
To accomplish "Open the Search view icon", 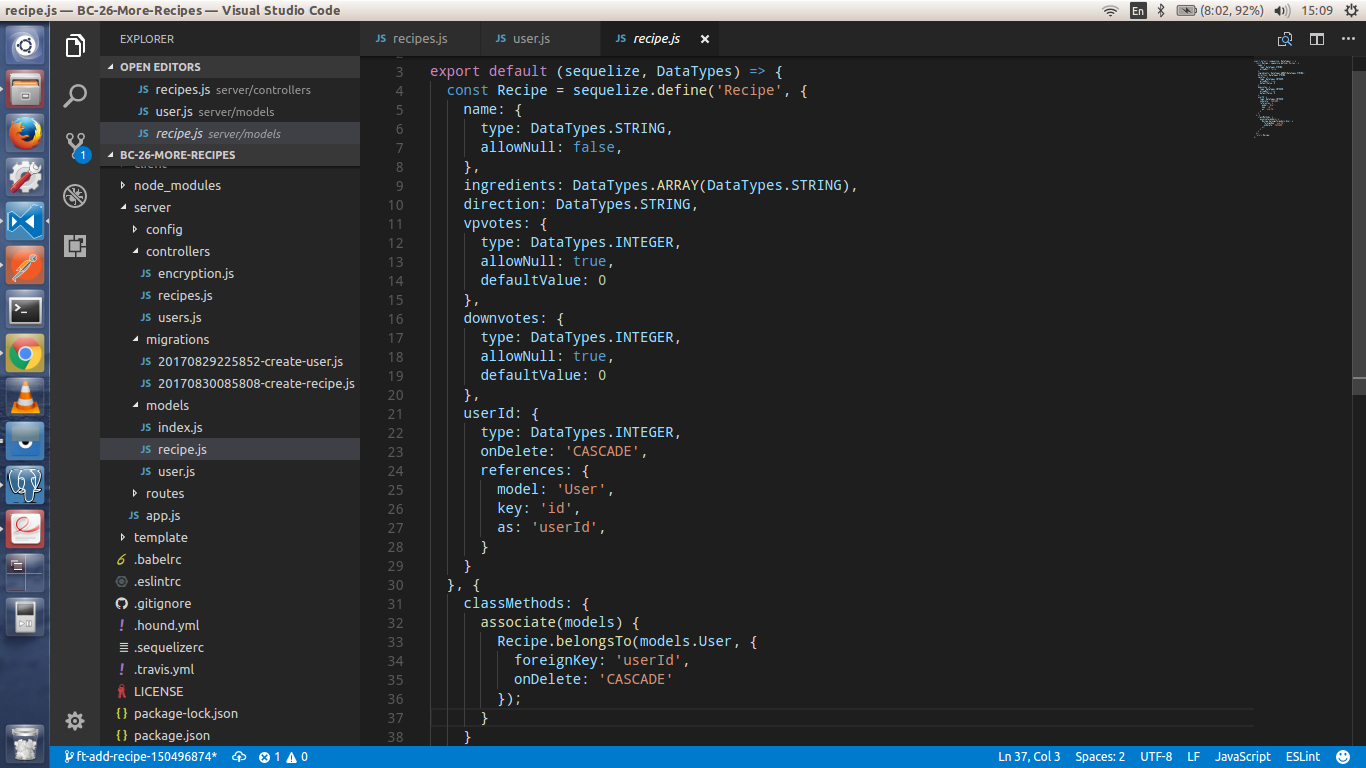I will tap(75, 96).
